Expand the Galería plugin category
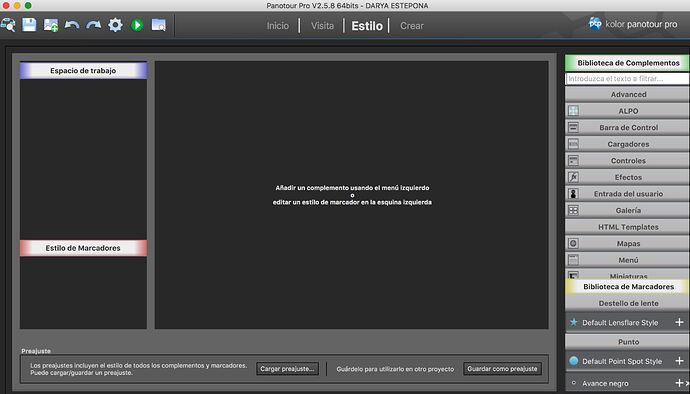The height and width of the screenshot is (394, 690). tap(627, 210)
